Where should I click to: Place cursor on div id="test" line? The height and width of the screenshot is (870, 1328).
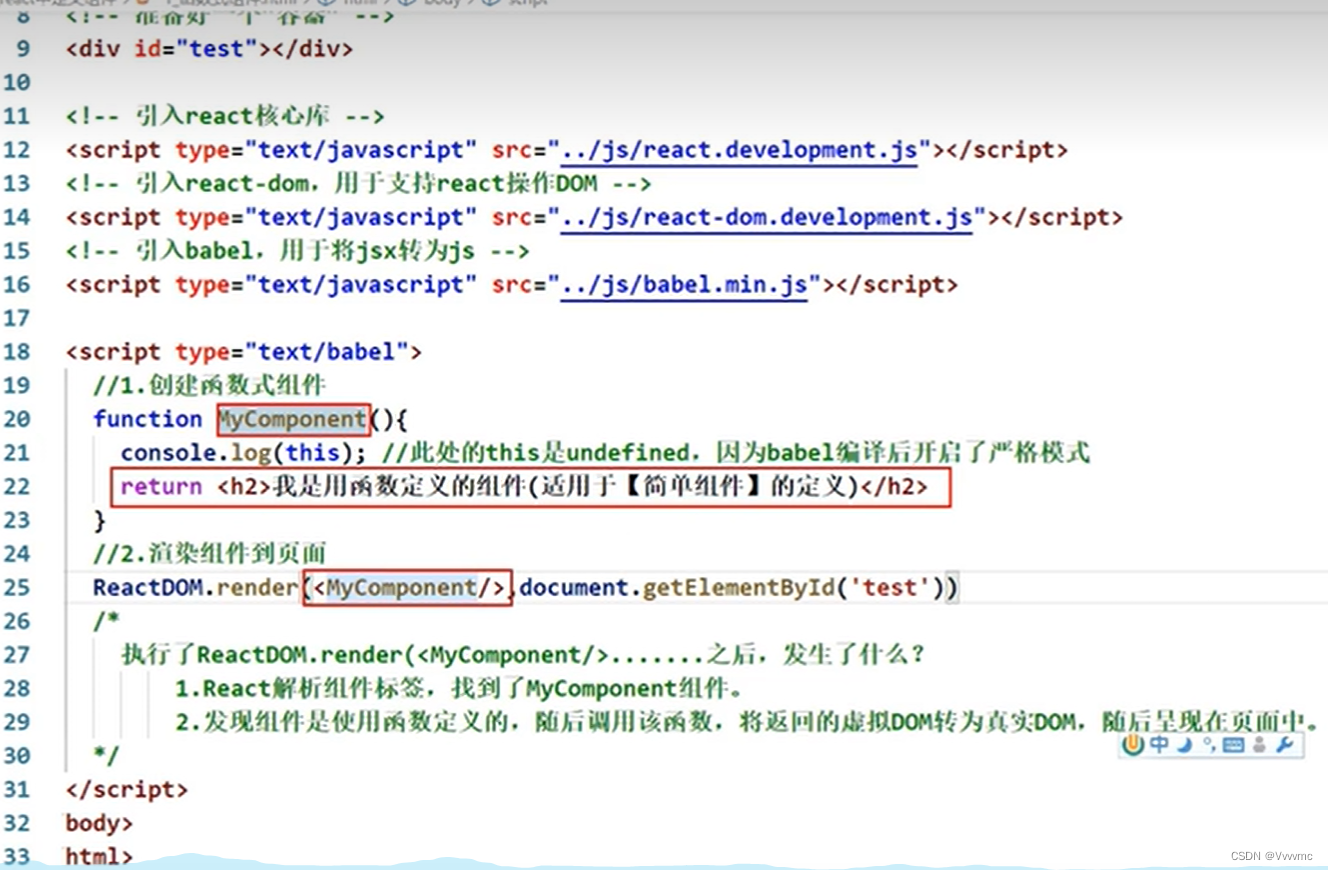point(209,48)
